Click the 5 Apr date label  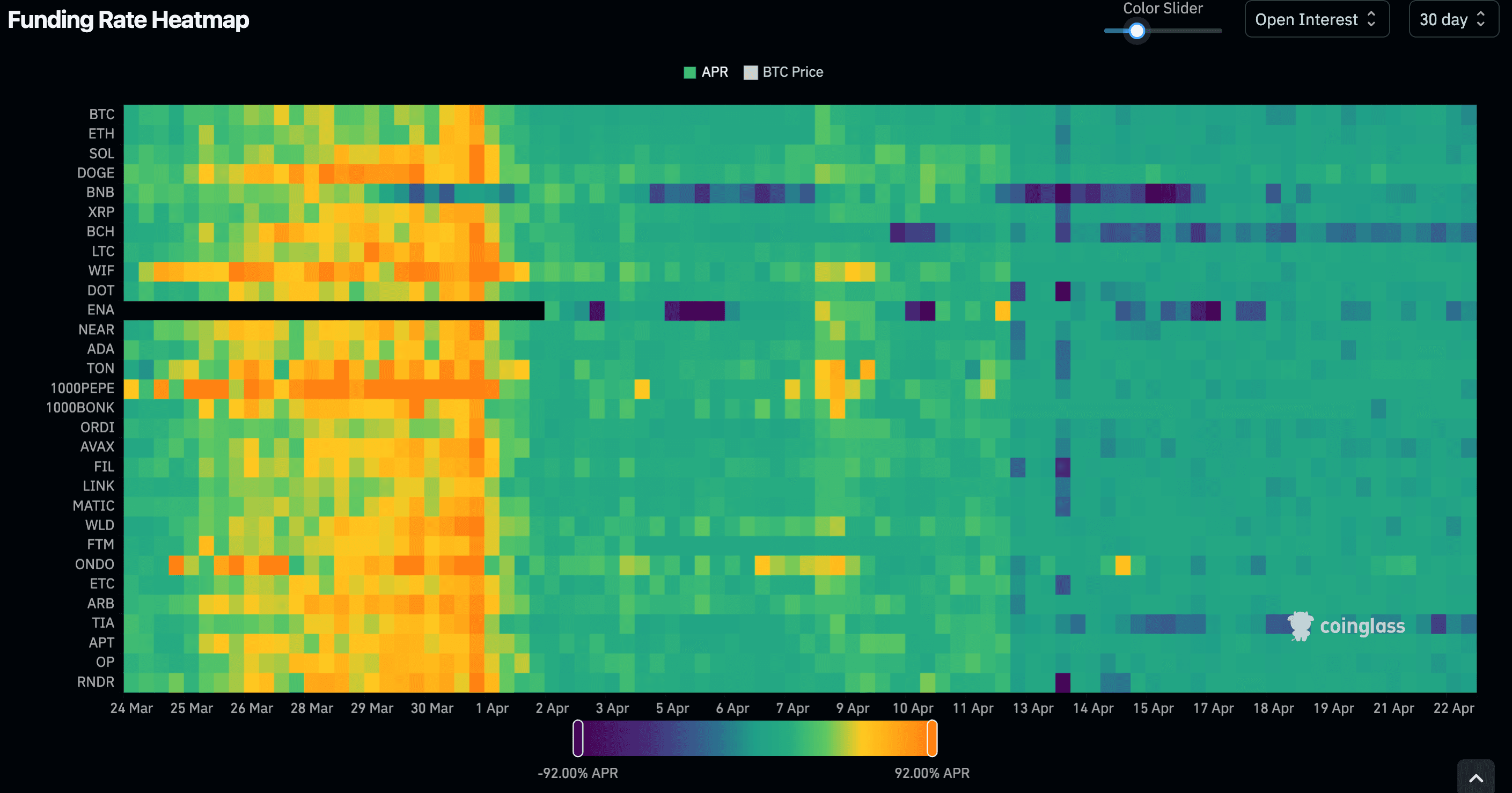point(672,708)
